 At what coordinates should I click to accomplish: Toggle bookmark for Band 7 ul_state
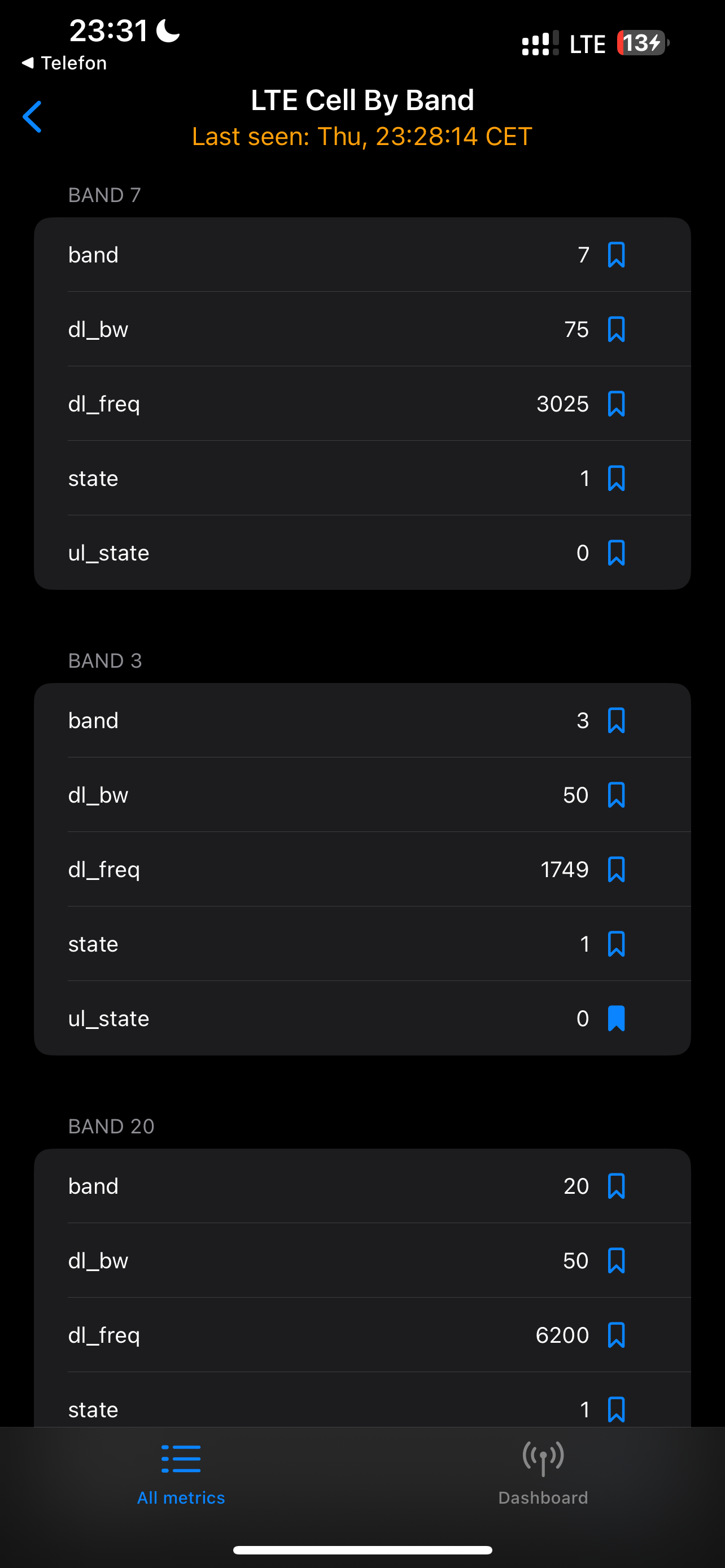[616, 553]
